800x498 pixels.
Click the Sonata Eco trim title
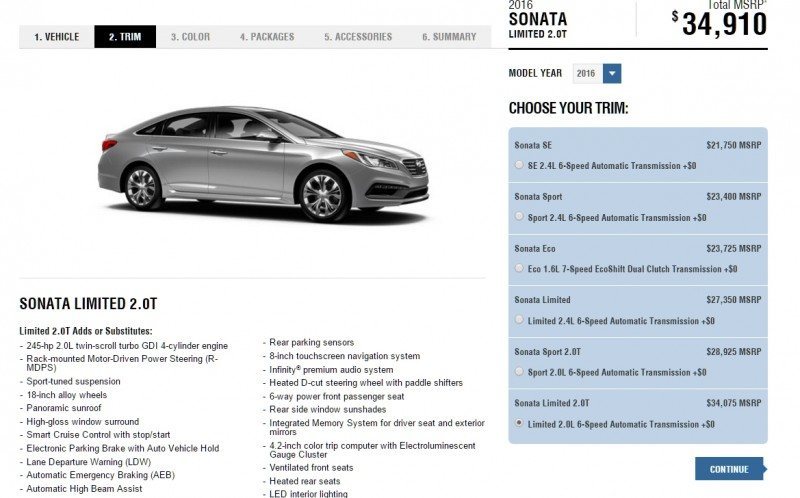point(535,248)
